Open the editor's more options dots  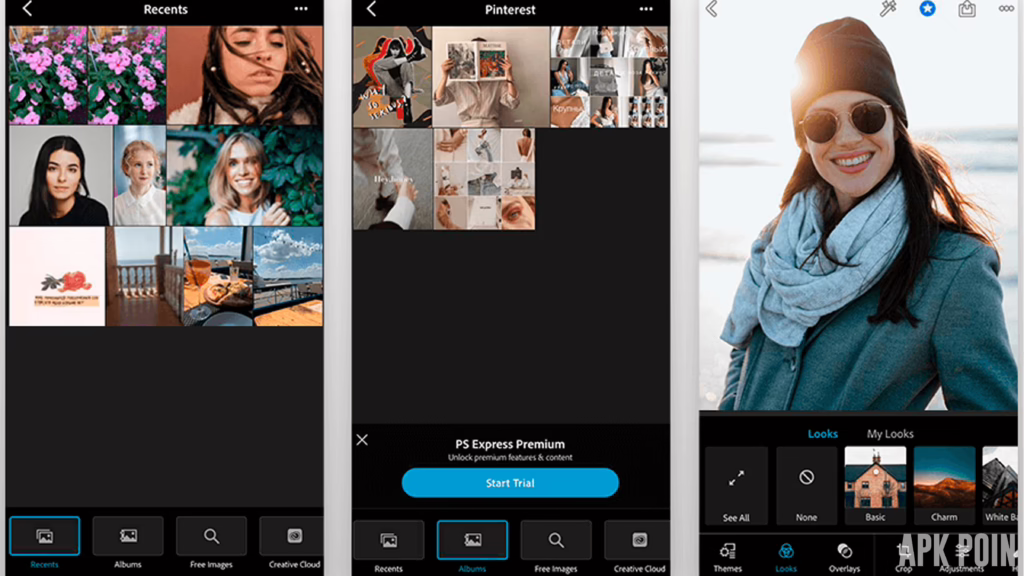(x=1006, y=9)
